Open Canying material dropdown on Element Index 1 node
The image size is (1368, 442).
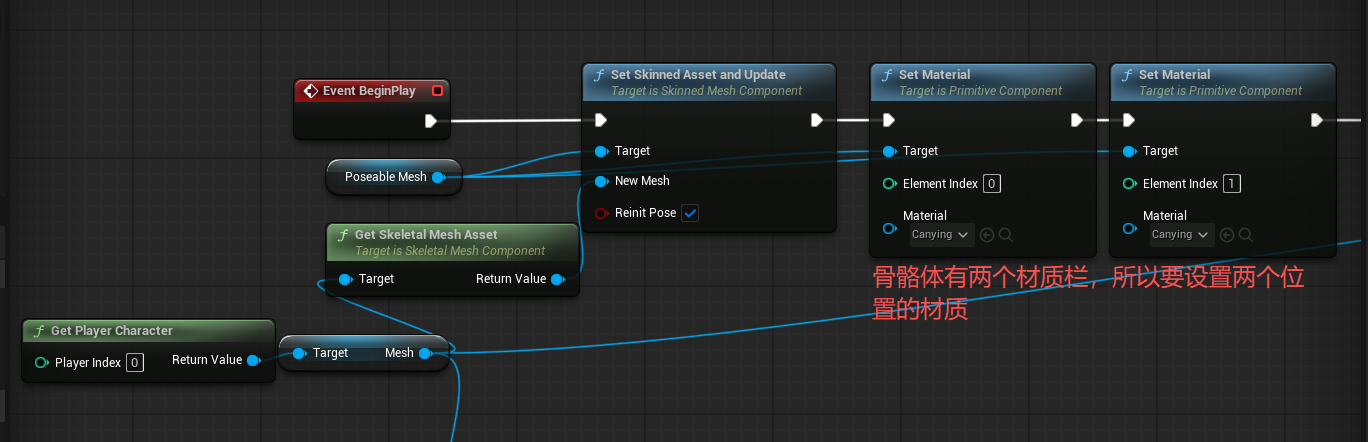pos(1181,235)
